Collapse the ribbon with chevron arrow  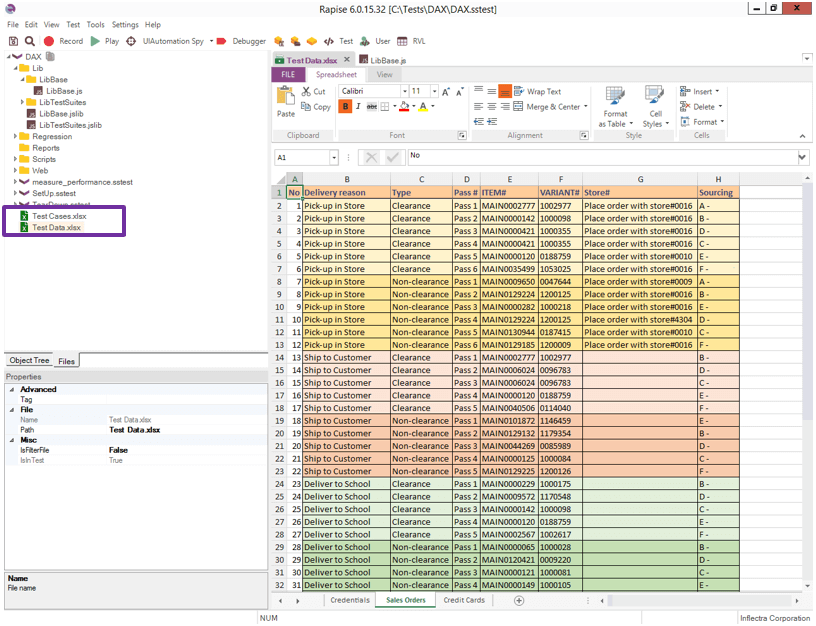[802, 136]
